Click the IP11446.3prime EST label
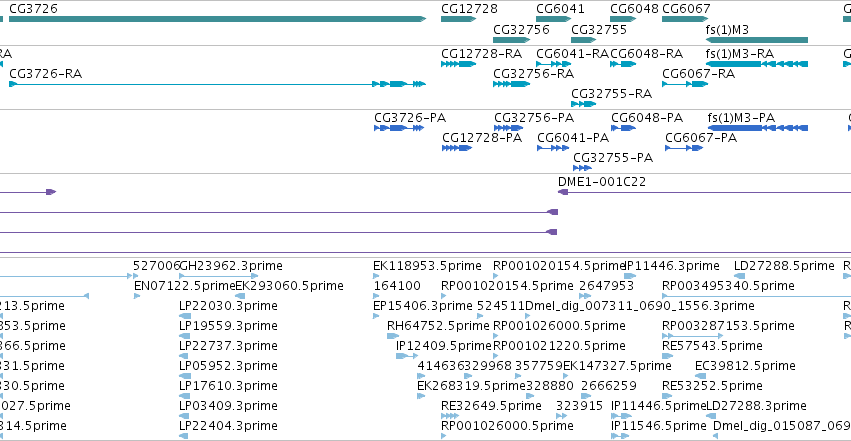851x441 pixels. click(672, 266)
